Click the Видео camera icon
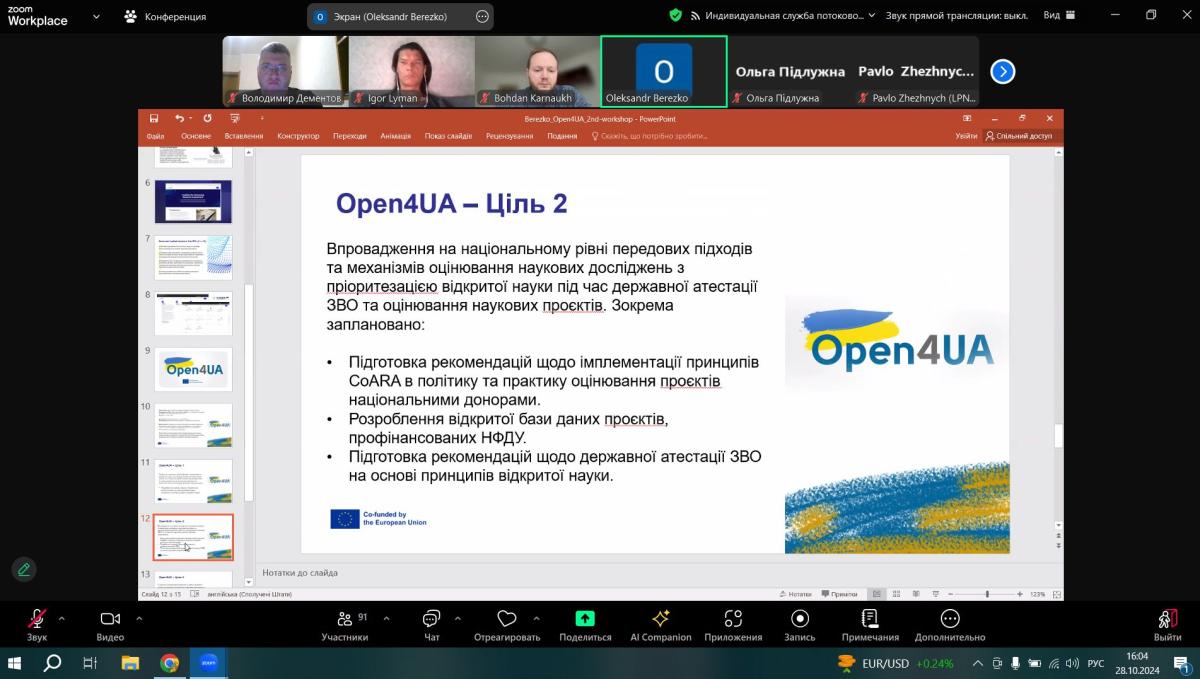 pos(110,619)
